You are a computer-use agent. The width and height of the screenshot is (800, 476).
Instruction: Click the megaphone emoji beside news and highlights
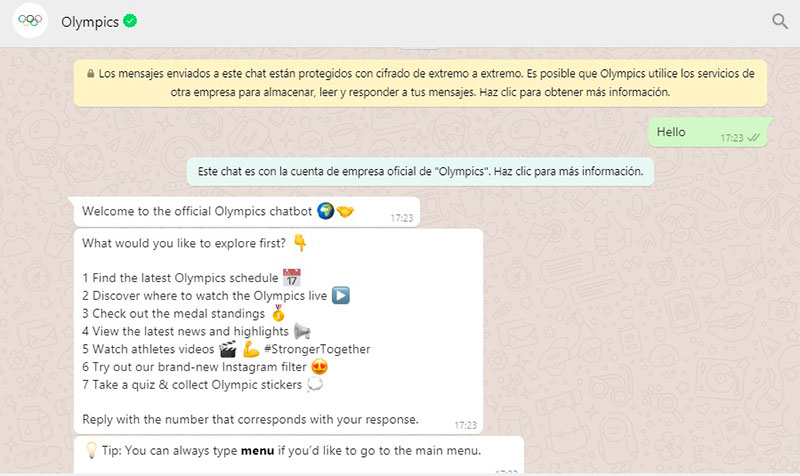(x=302, y=331)
